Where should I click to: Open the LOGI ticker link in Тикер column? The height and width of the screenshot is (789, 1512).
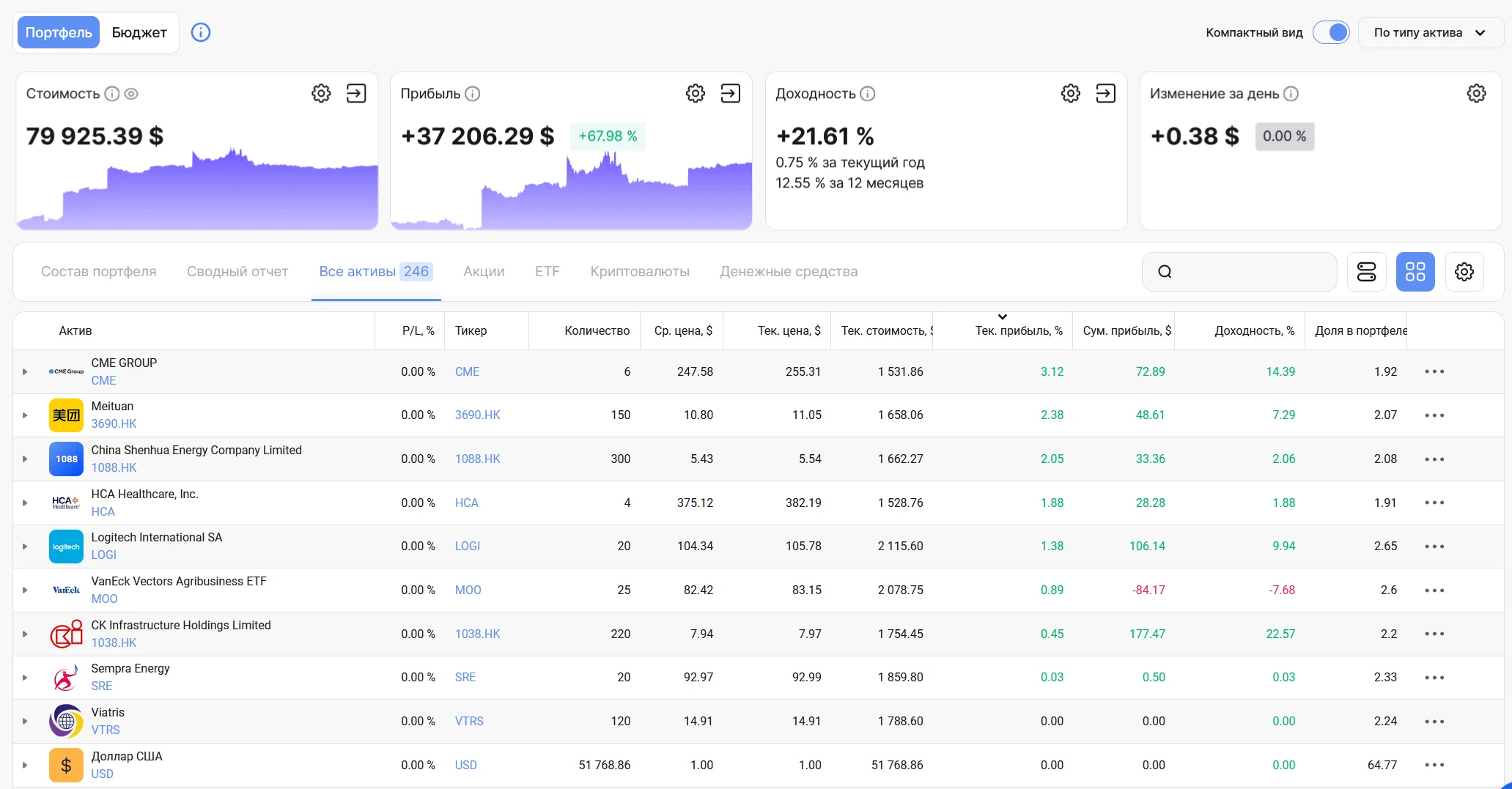point(468,547)
